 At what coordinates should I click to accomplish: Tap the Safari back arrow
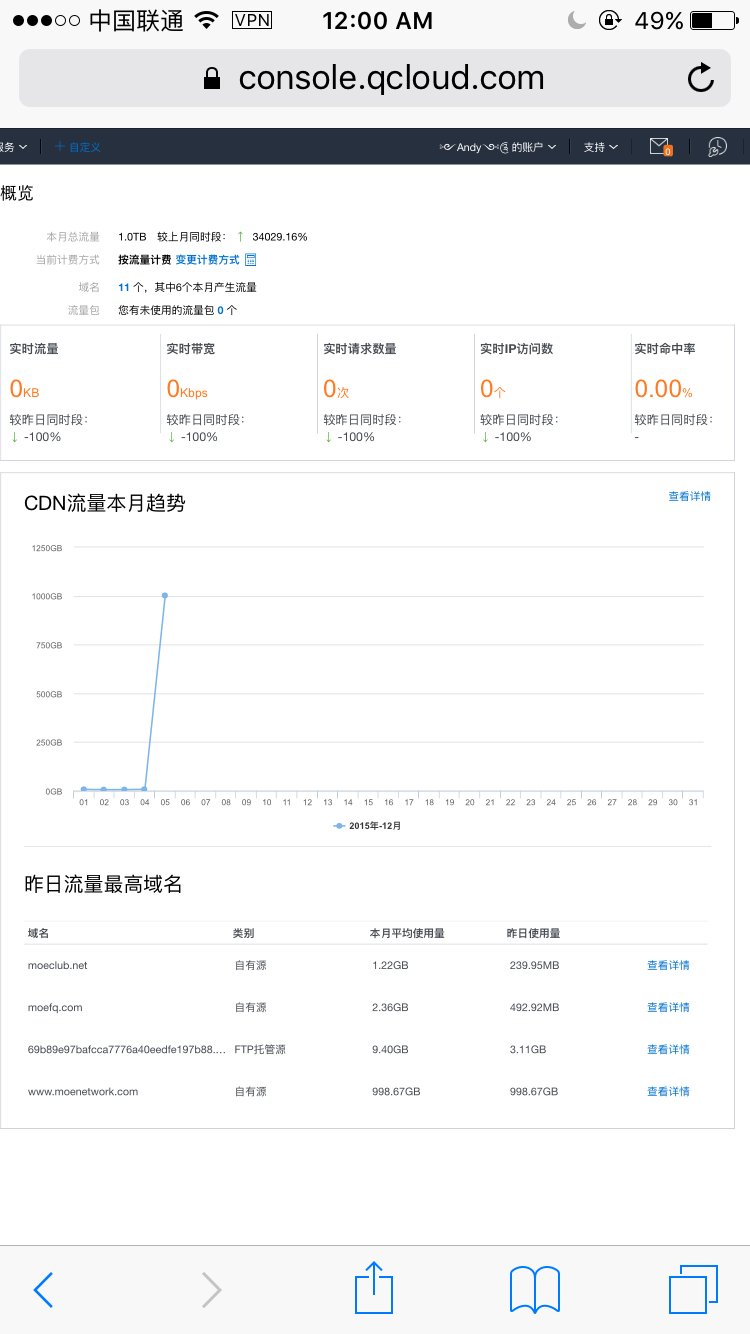[x=43, y=1290]
